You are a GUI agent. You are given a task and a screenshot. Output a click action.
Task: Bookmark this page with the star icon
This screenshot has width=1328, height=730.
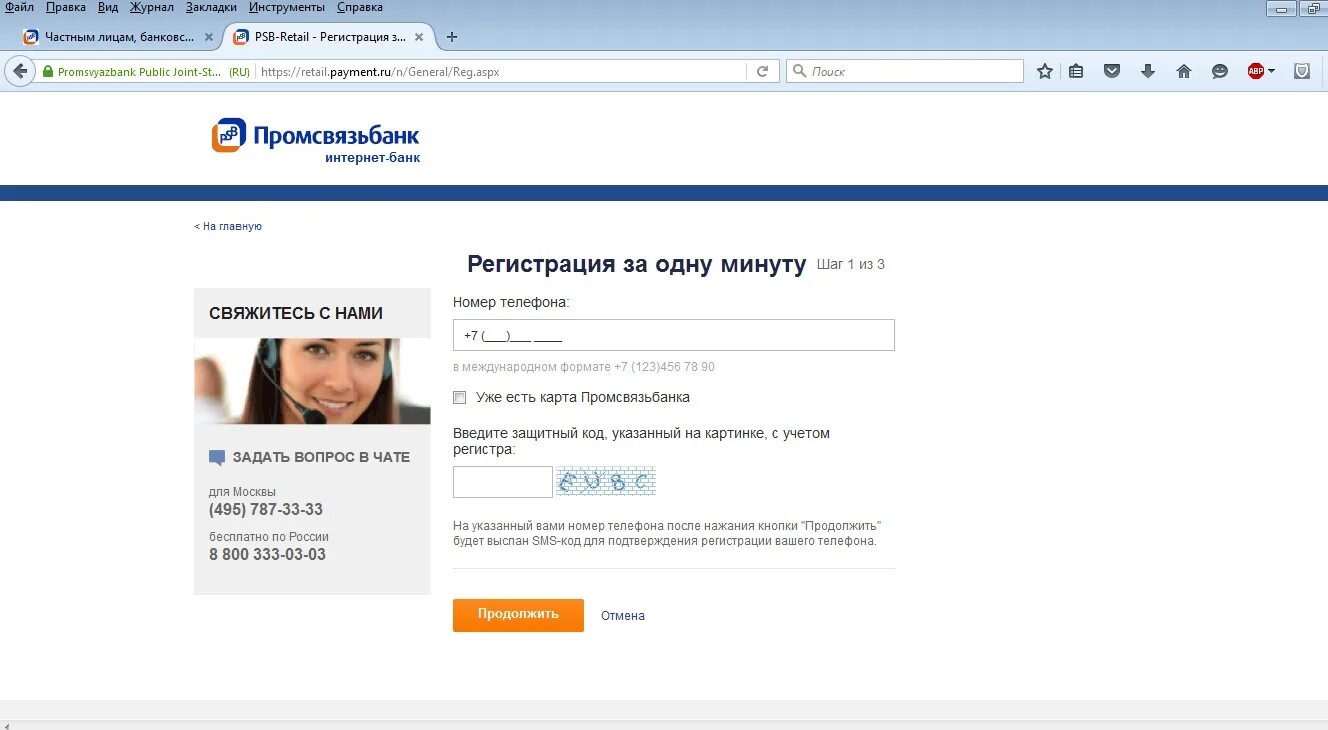pos(1045,71)
